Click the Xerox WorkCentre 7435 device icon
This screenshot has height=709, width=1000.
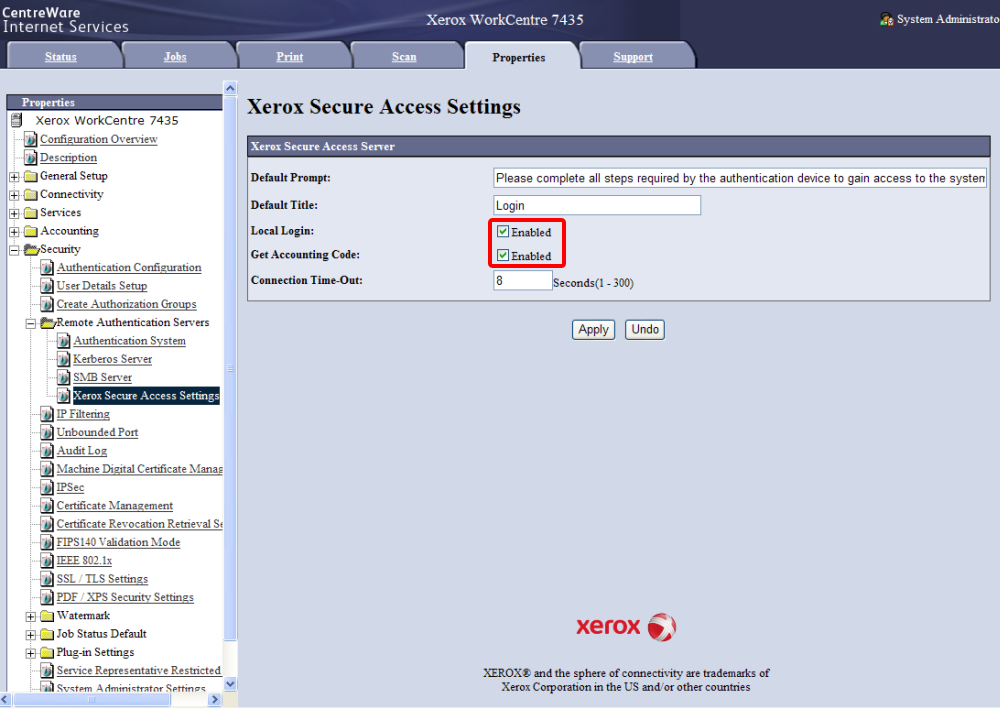(x=16, y=120)
